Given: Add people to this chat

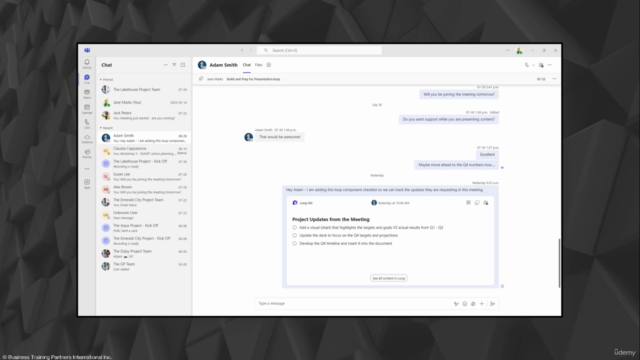Looking at the screenshot, I should pos(541,65).
